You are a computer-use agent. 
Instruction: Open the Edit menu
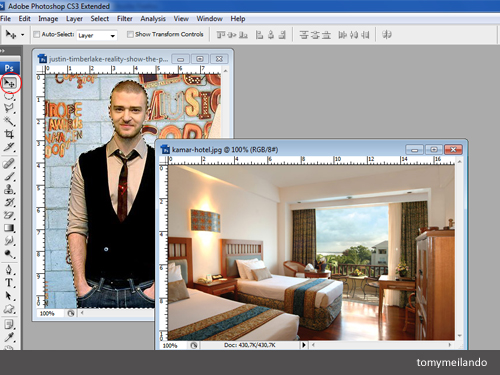(x=24, y=19)
